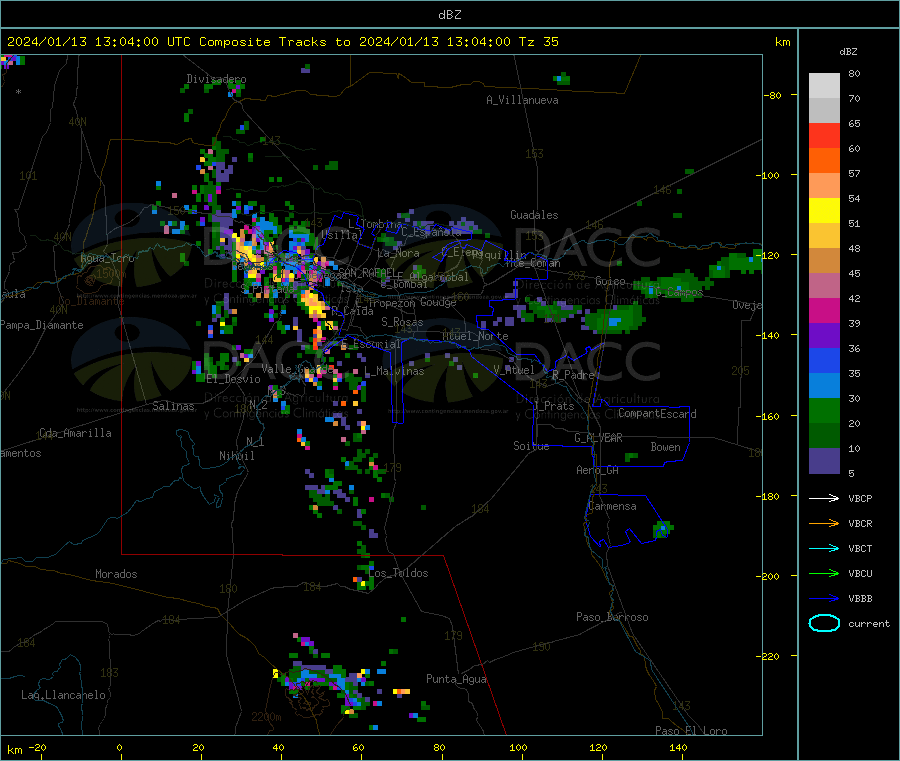Click the Lag.Llancanelo place label
The image size is (900, 761).
[63, 695]
